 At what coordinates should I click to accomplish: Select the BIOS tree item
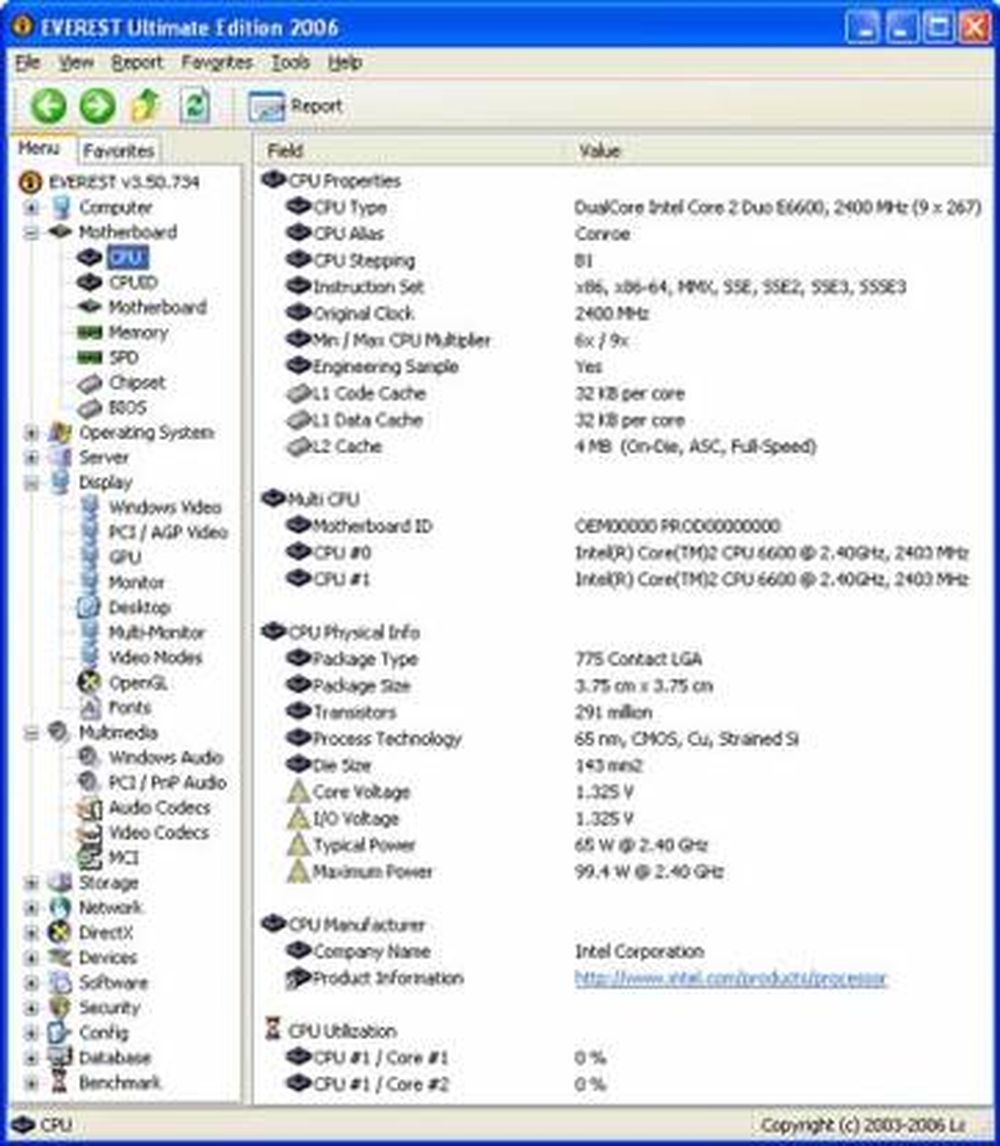coord(127,407)
